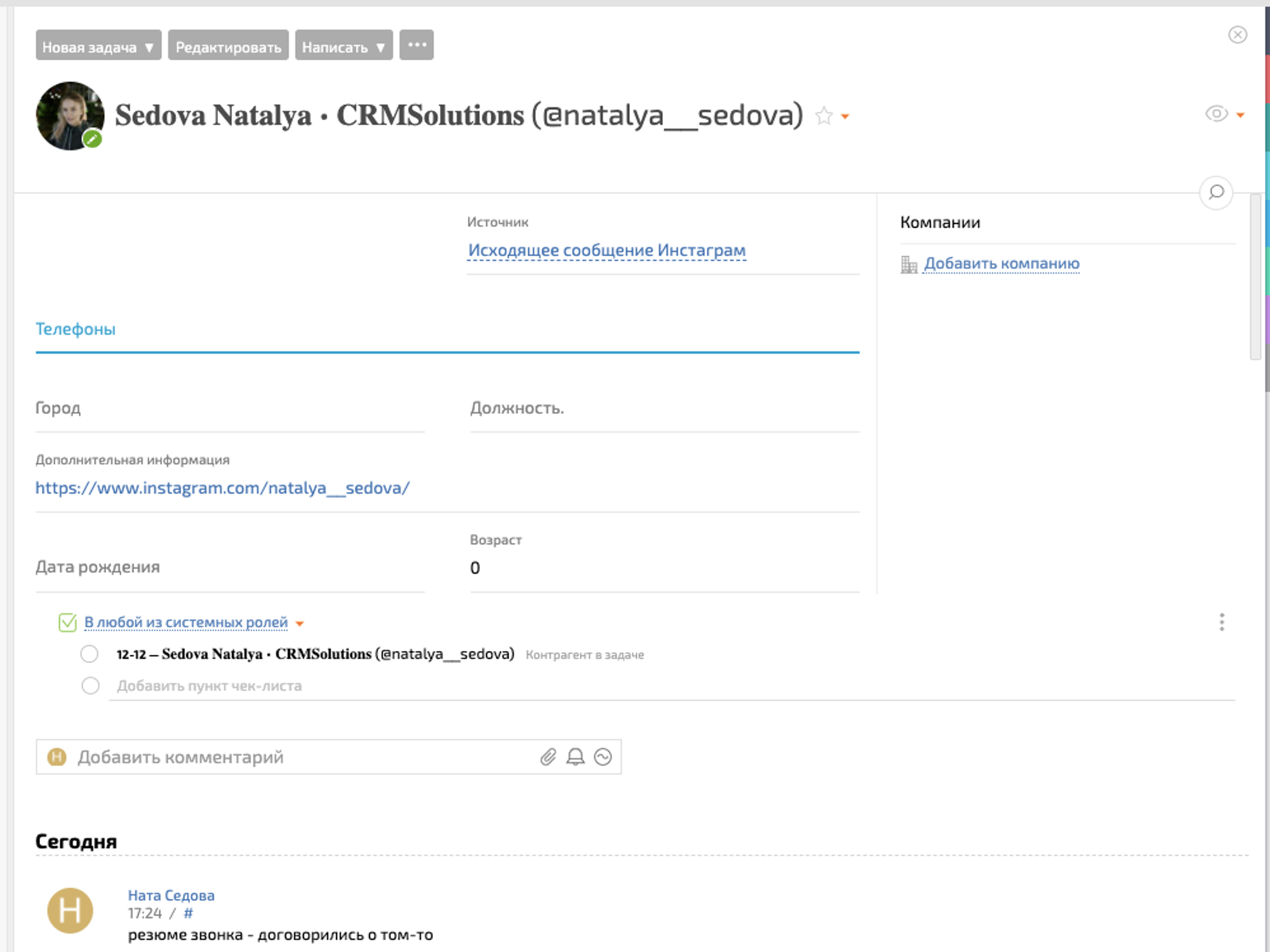This screenshot has height=952, width=1270.
Task: Click the green edit pencil badge on avatar
Action: [x=93, y=138]
